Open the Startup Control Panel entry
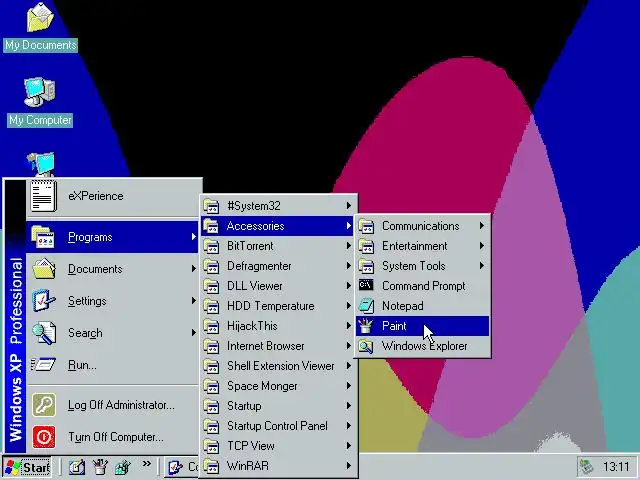The width and height of the screenshot is (640, 480). [x=278, y=426]
